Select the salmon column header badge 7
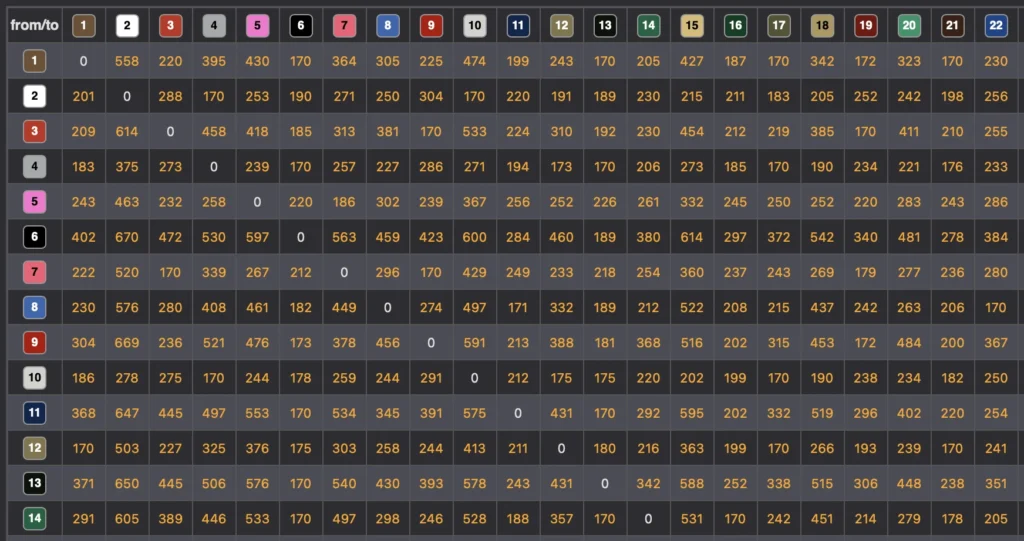Viewport: 1024px width, 541px height. click(x=344, y=25)
